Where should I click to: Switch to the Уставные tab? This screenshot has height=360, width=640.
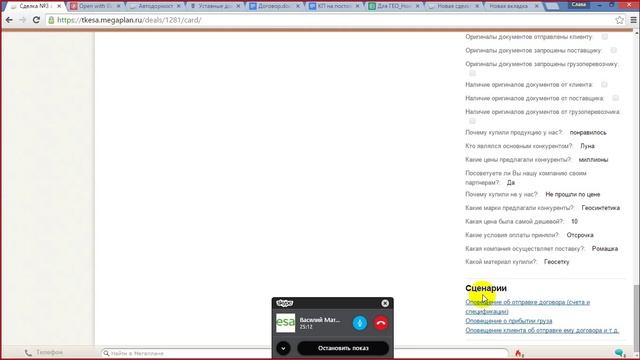point(214,6)
